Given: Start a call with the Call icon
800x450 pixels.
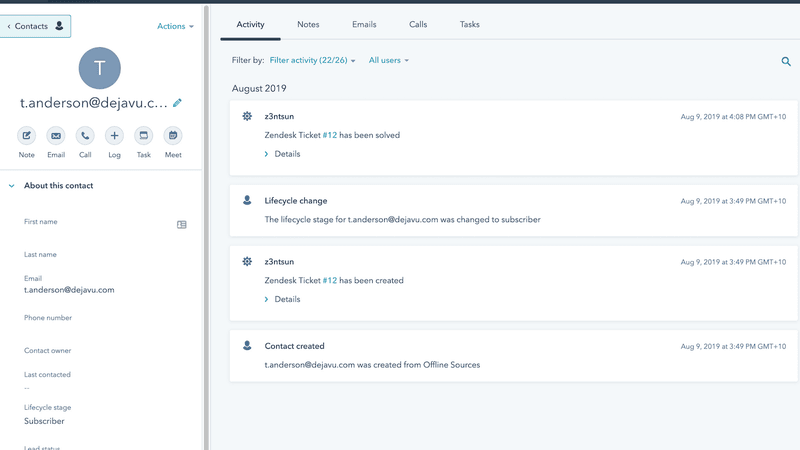Looking at the screenshot, I should pos(85,136).
